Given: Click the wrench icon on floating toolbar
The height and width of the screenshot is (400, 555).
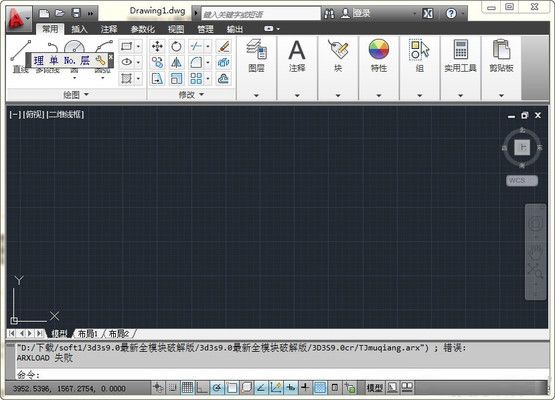Looking at the screenshot, I should 101,61.
